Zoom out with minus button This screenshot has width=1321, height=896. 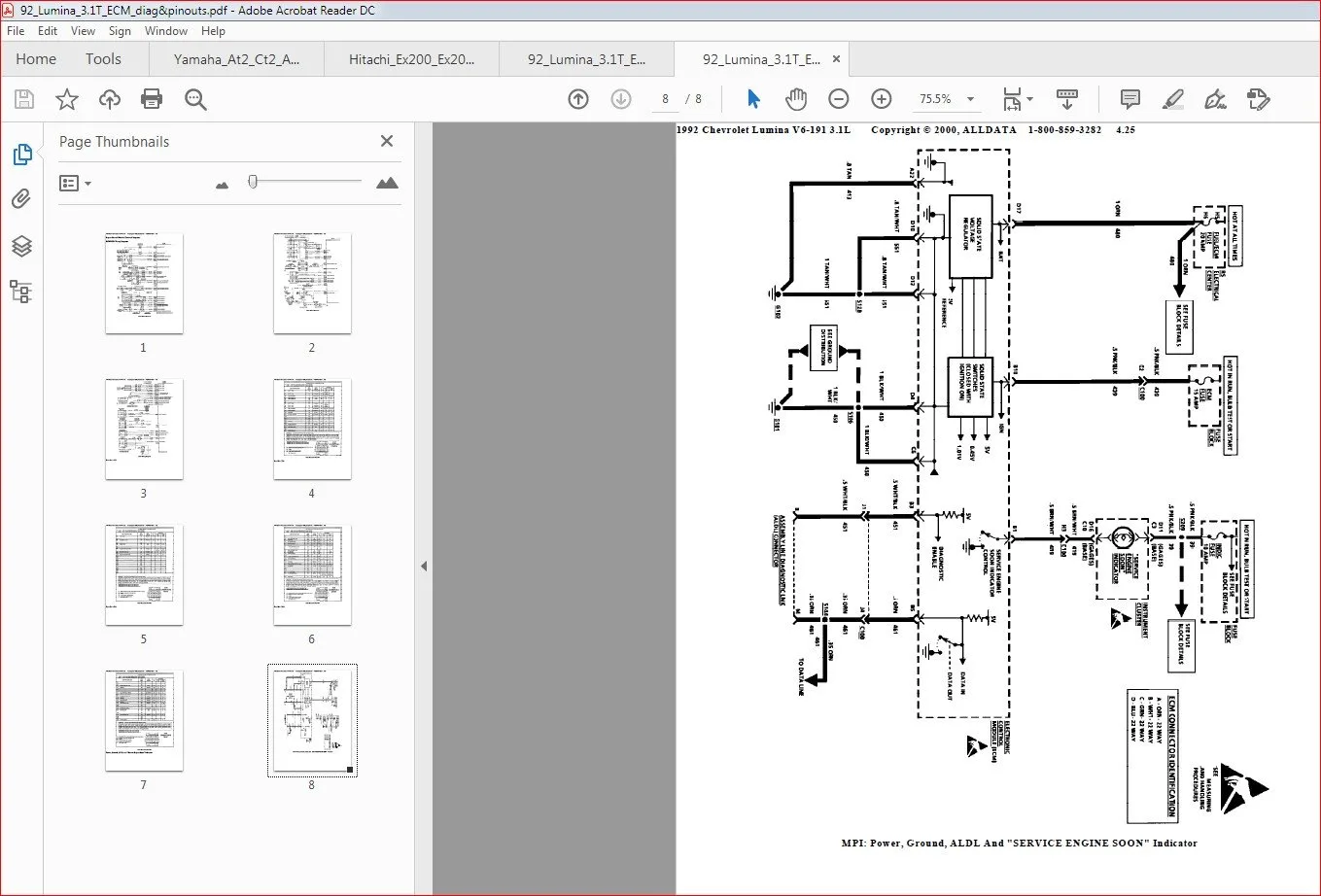pyautogui.click(x=839, y=99)
